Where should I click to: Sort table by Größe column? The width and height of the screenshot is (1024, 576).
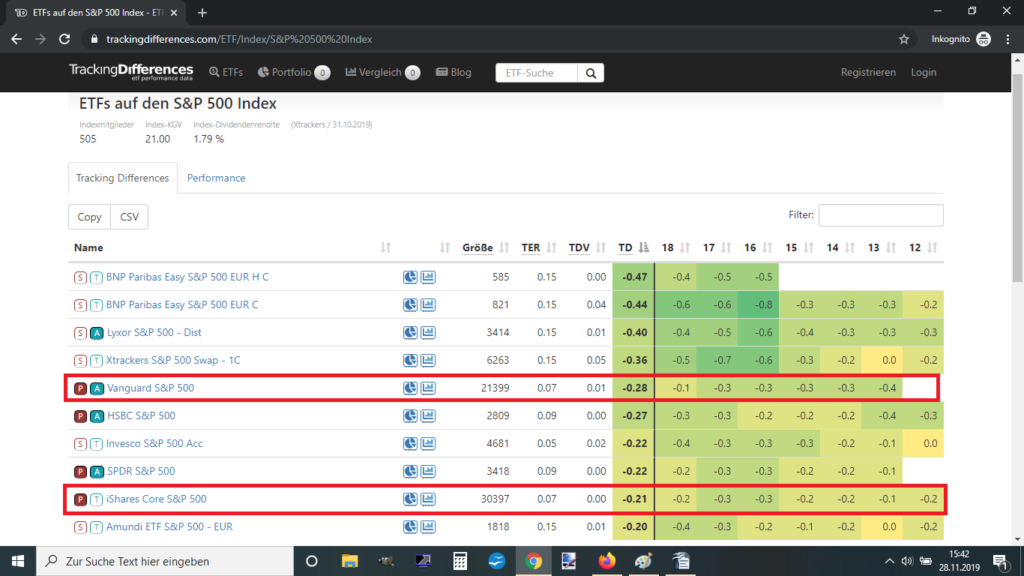pyautogui.click(x=485, y=248)
